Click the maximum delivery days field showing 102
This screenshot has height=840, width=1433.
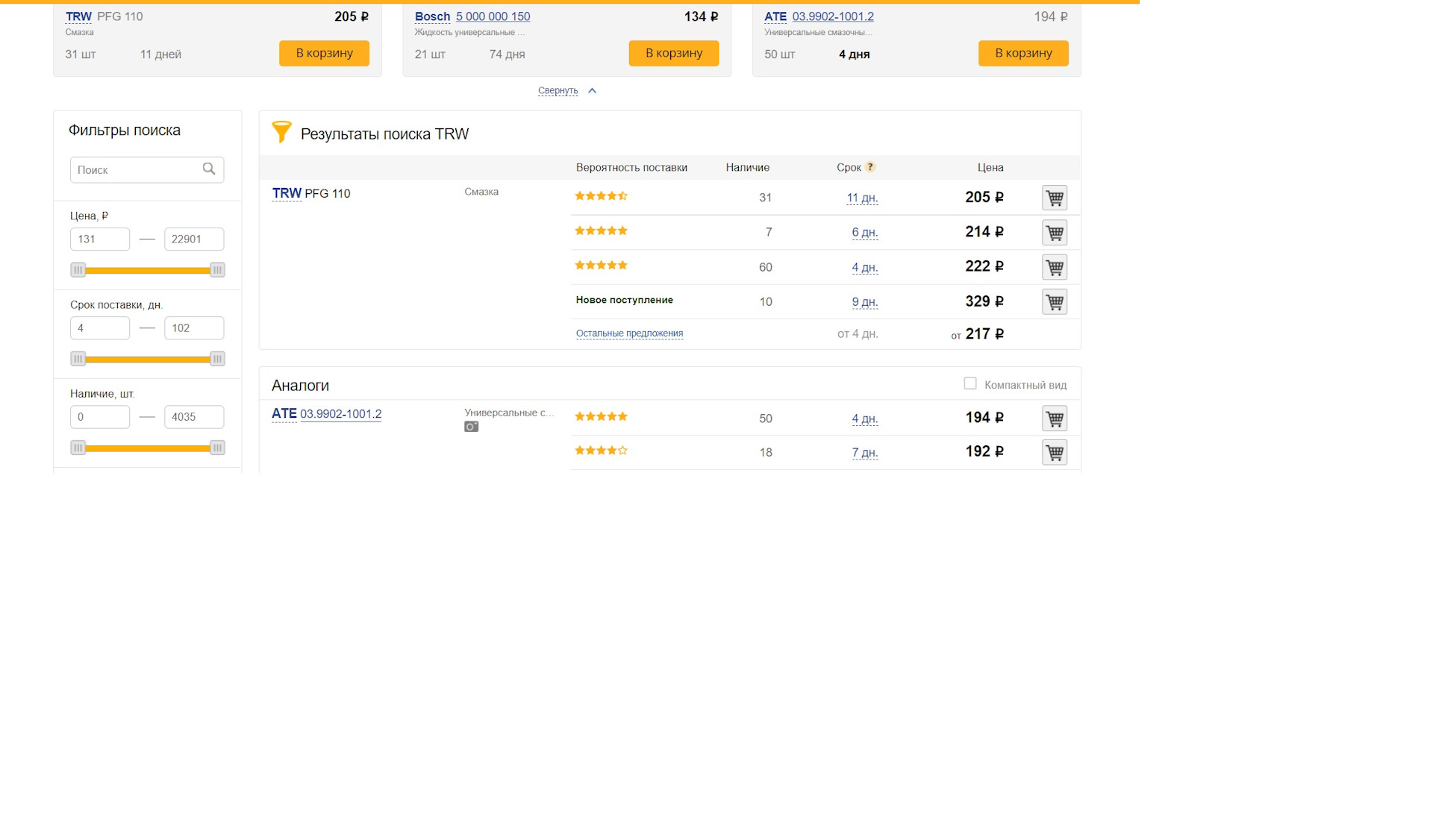pos(194,328)
